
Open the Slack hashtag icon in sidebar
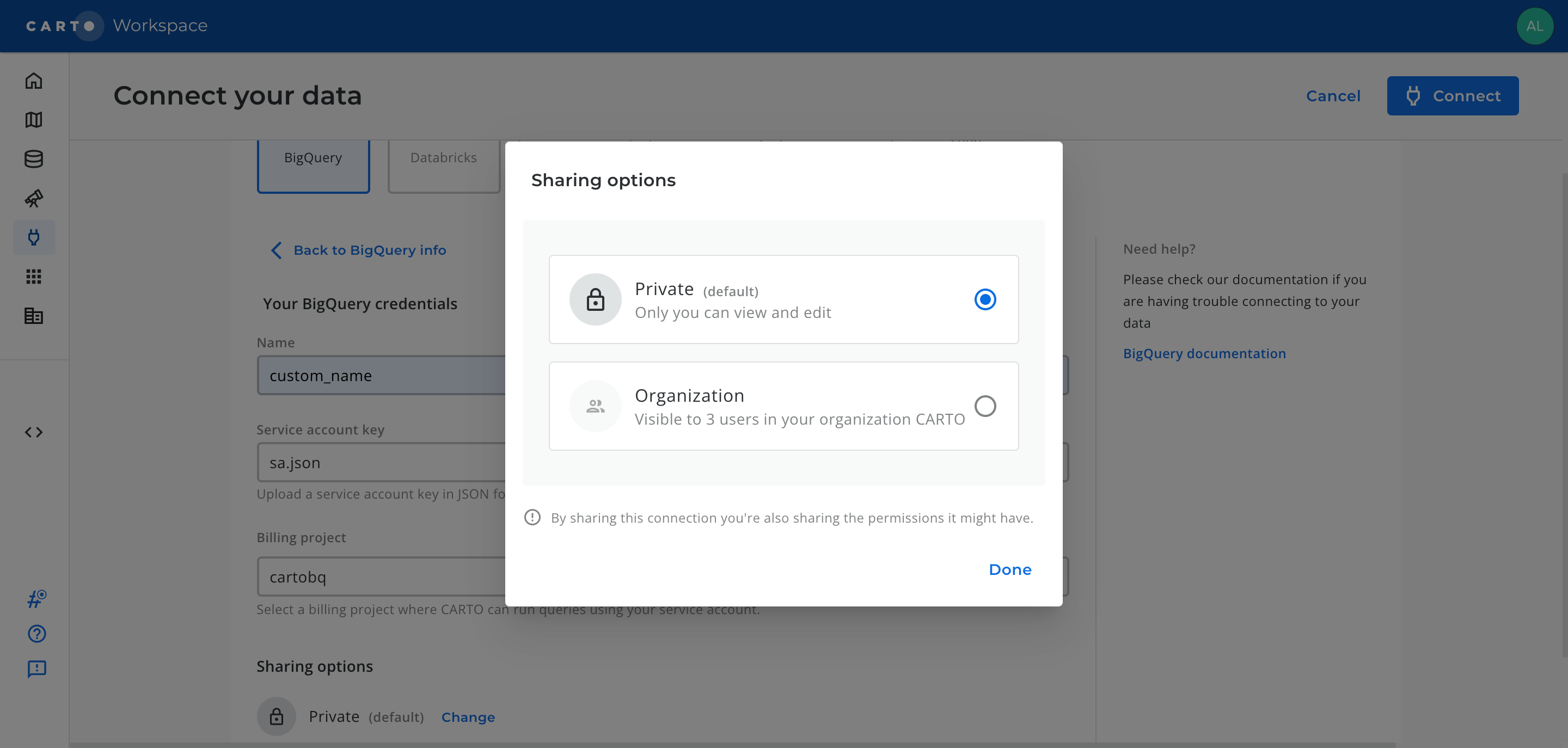click(x=36, y=599)
